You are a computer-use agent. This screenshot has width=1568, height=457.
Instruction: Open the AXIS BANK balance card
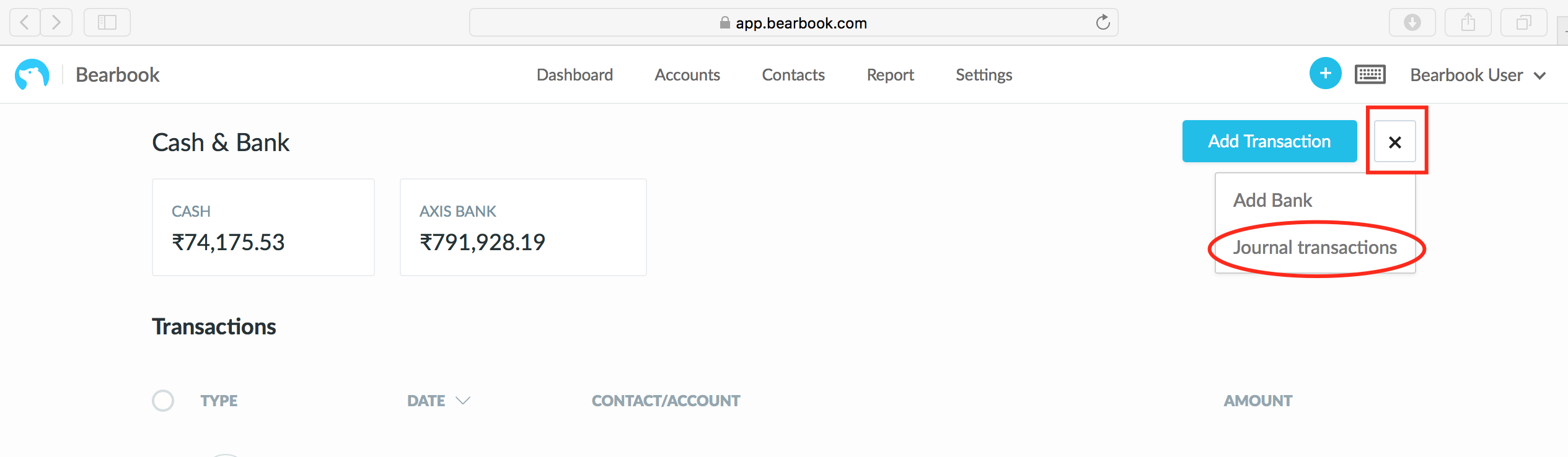click(523, 227)
